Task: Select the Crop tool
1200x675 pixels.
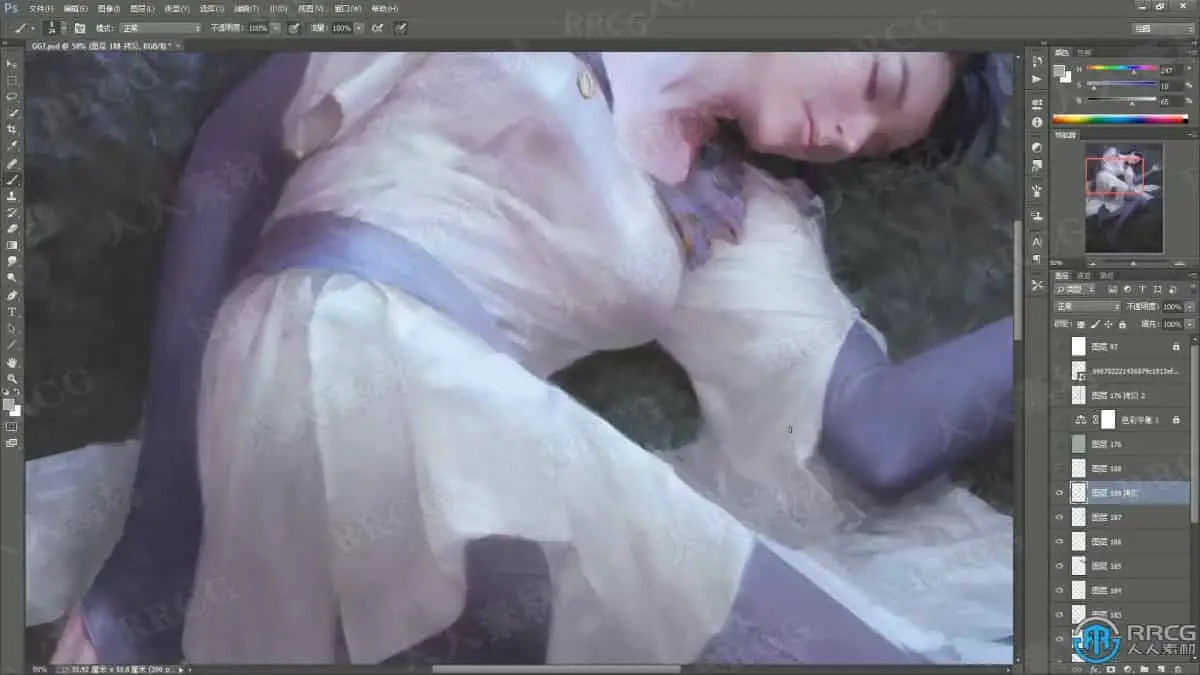Action: pos(12,130)
